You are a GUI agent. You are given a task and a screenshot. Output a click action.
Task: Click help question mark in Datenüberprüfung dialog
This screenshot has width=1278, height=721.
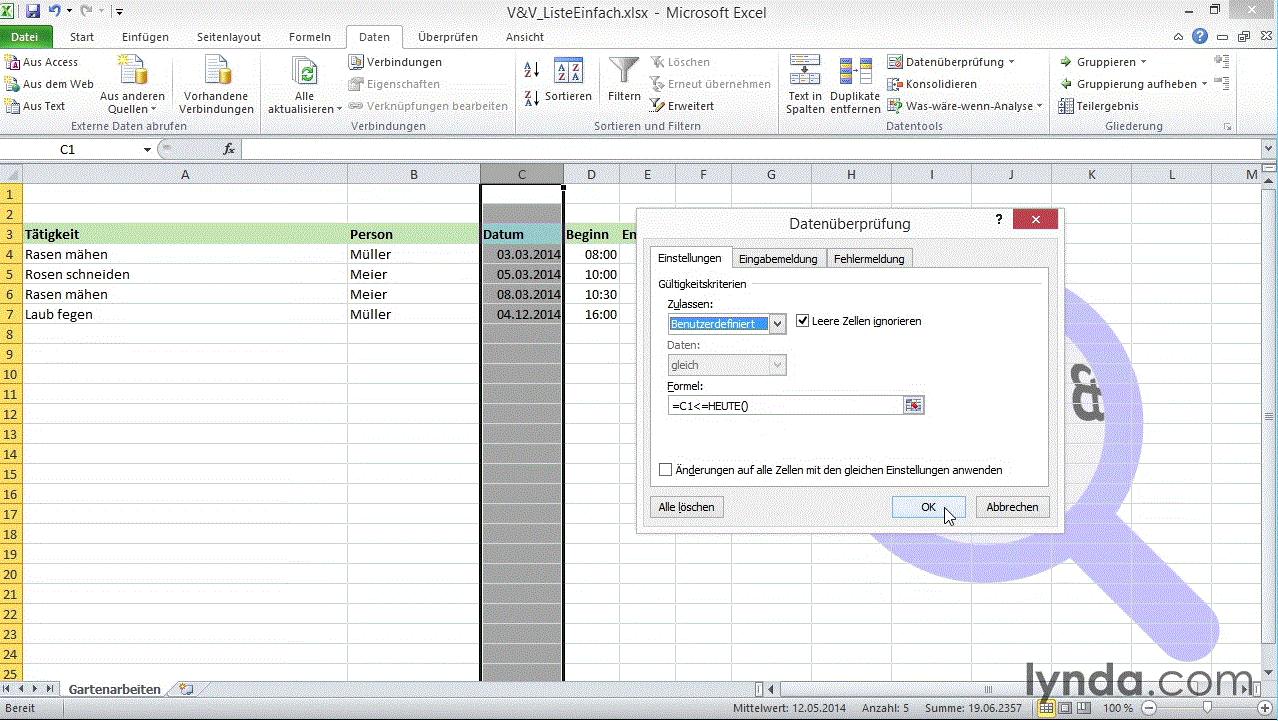pos(998,219)
